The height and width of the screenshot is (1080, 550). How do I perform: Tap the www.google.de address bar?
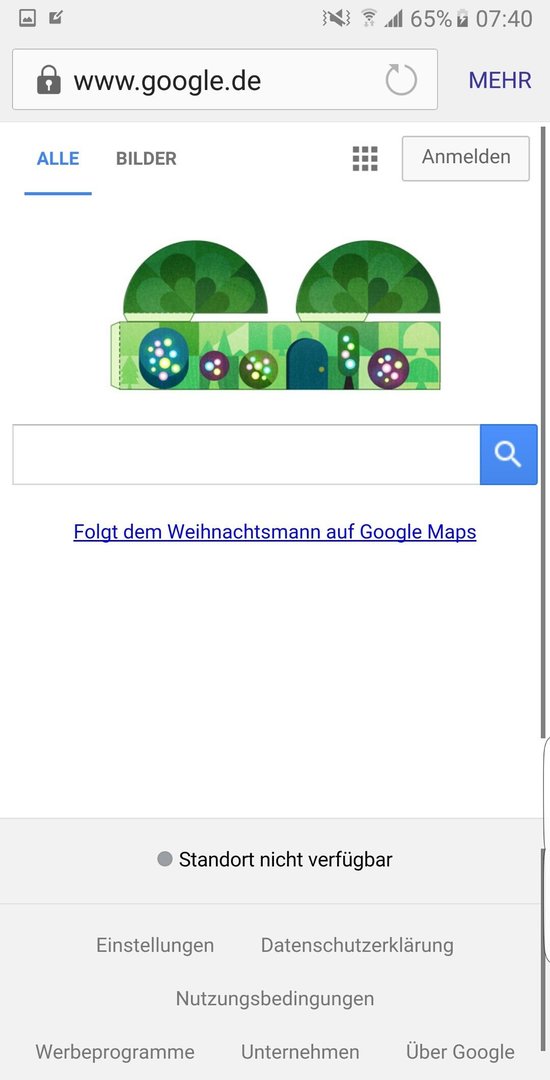(224, 80)
